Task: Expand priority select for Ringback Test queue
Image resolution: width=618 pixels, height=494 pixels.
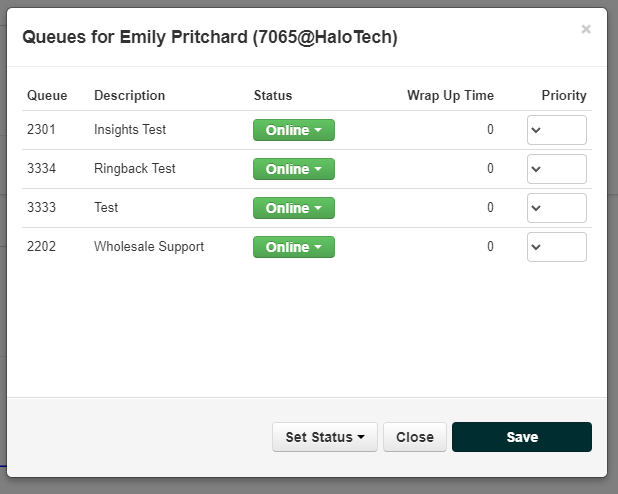Action: [x=557, y=169]
